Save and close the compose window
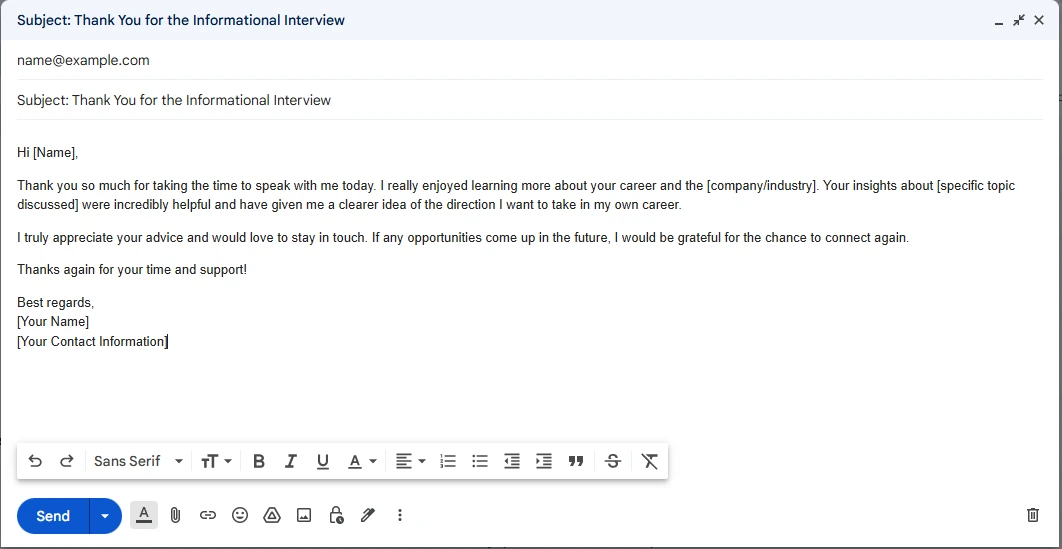The width and height of the screenshot is (1062, 549). click(1039, 20)
